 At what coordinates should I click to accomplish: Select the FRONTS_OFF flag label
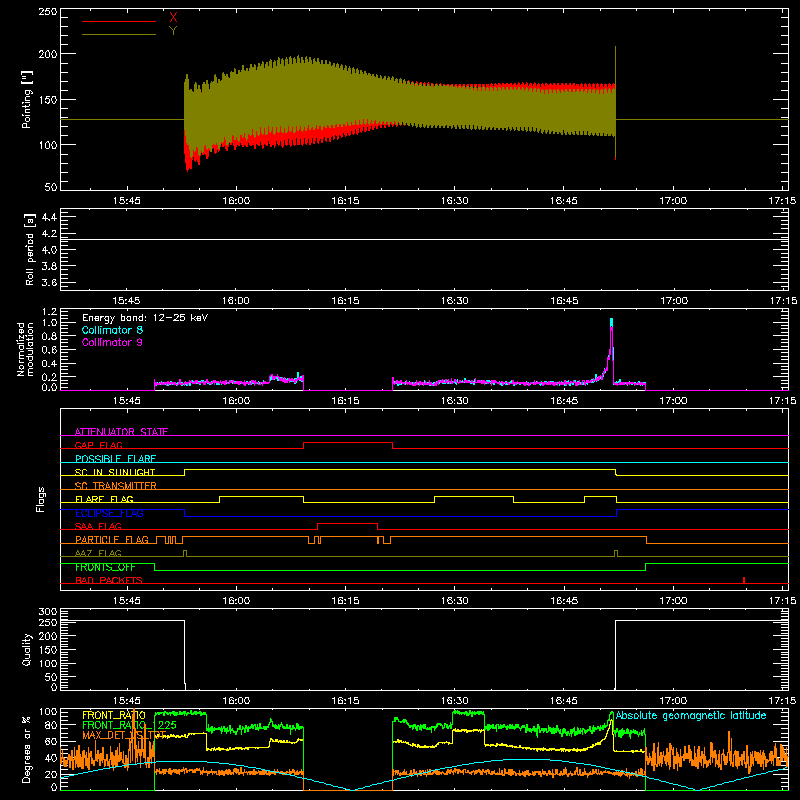105,567
